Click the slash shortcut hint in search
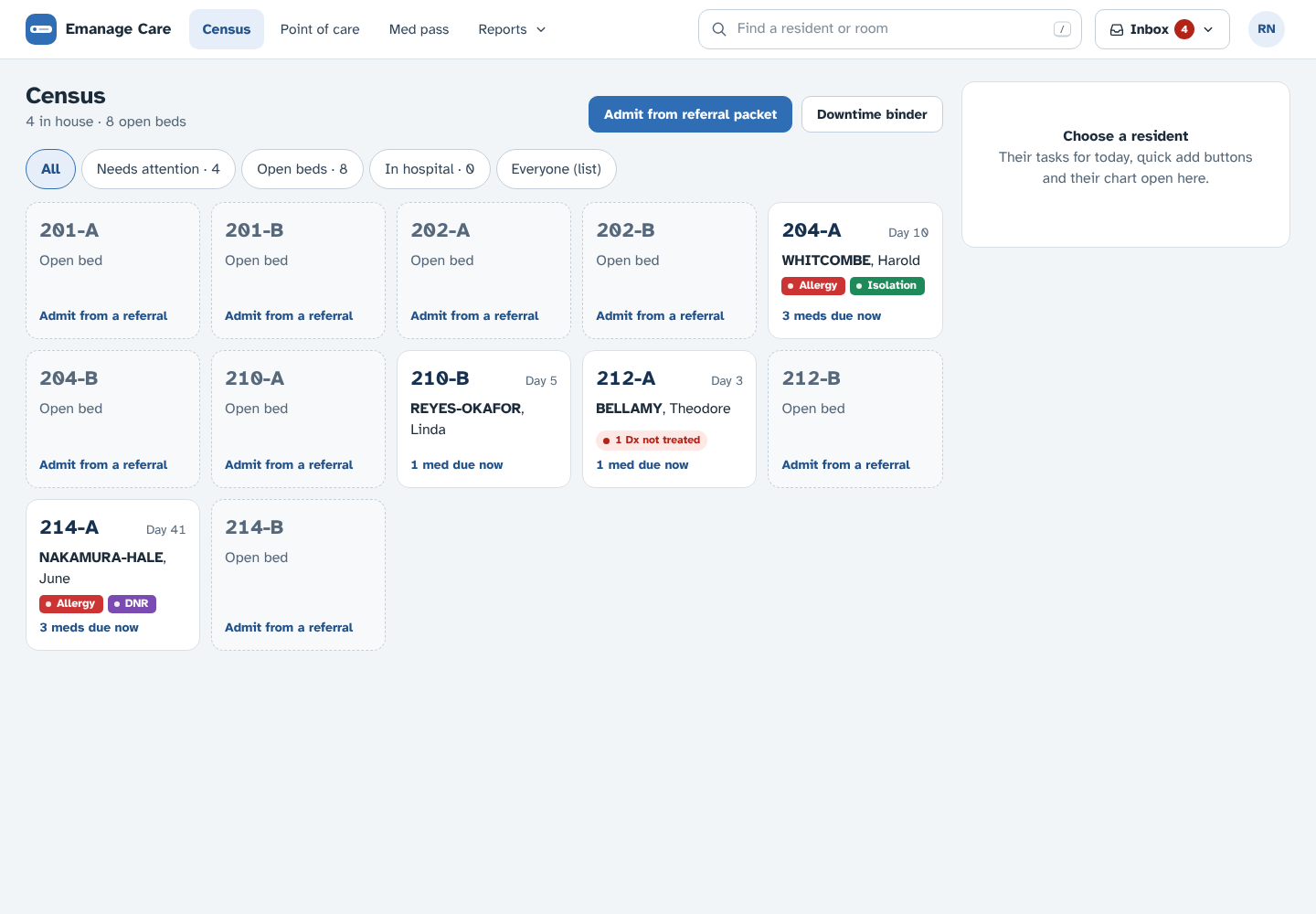 [x=1062, y=29]
